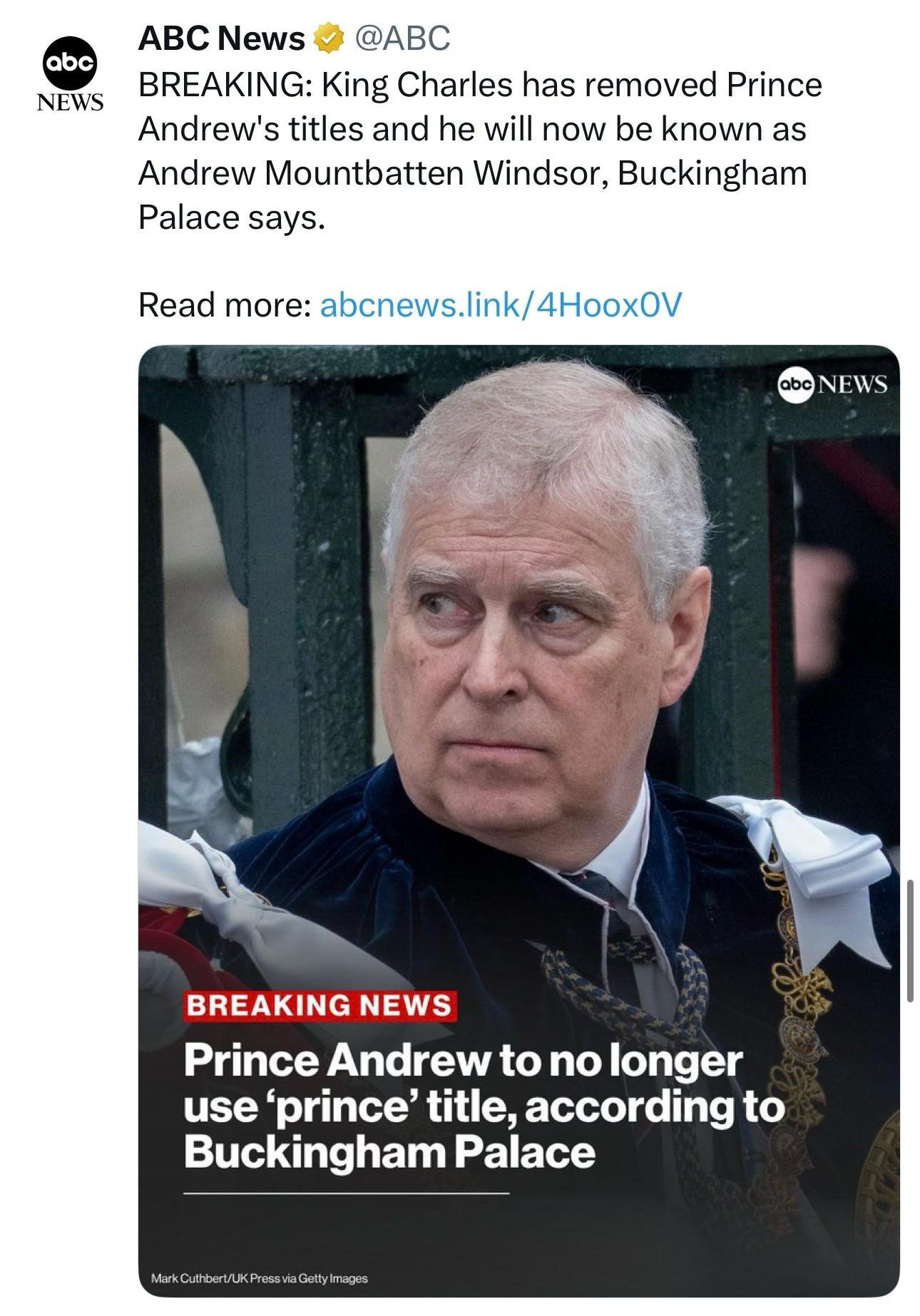Click the abc NEWS watermark on the photo
Screen dimensions: 920x1316
tap(833, 384)
